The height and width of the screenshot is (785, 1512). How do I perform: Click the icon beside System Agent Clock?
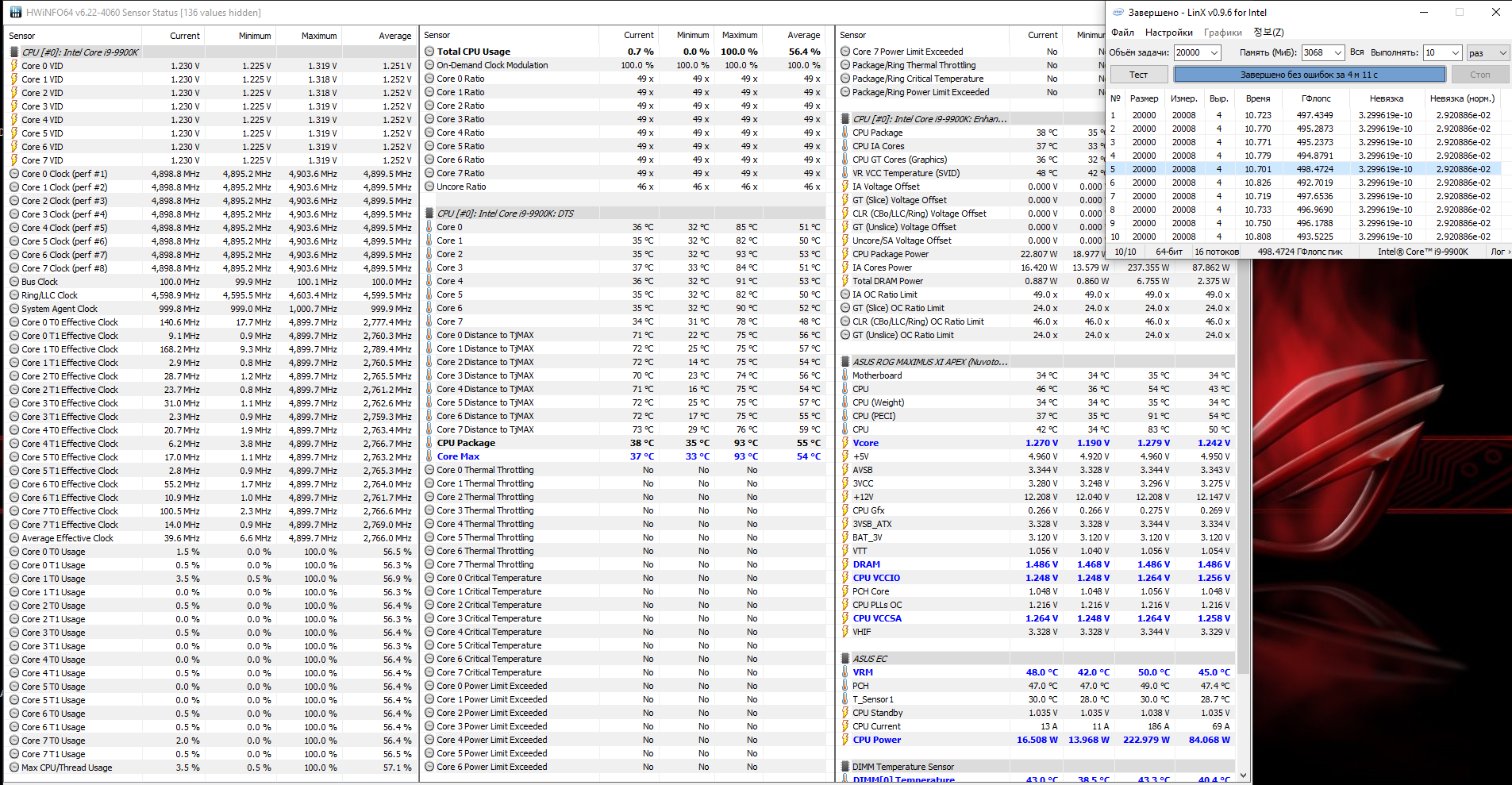point(14,309)
